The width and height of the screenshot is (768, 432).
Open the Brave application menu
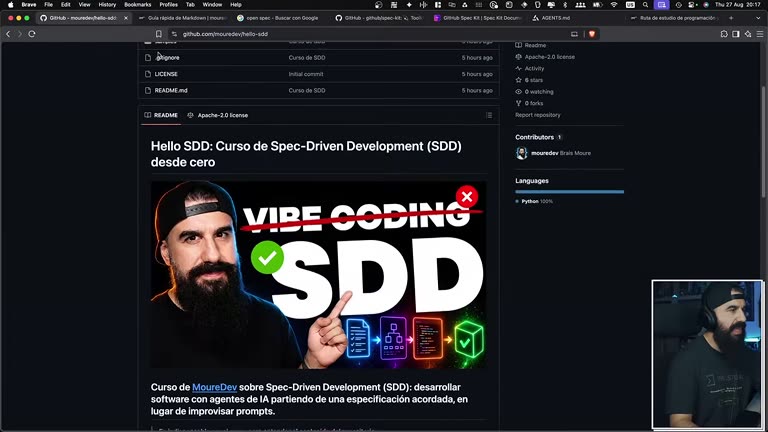29,4
